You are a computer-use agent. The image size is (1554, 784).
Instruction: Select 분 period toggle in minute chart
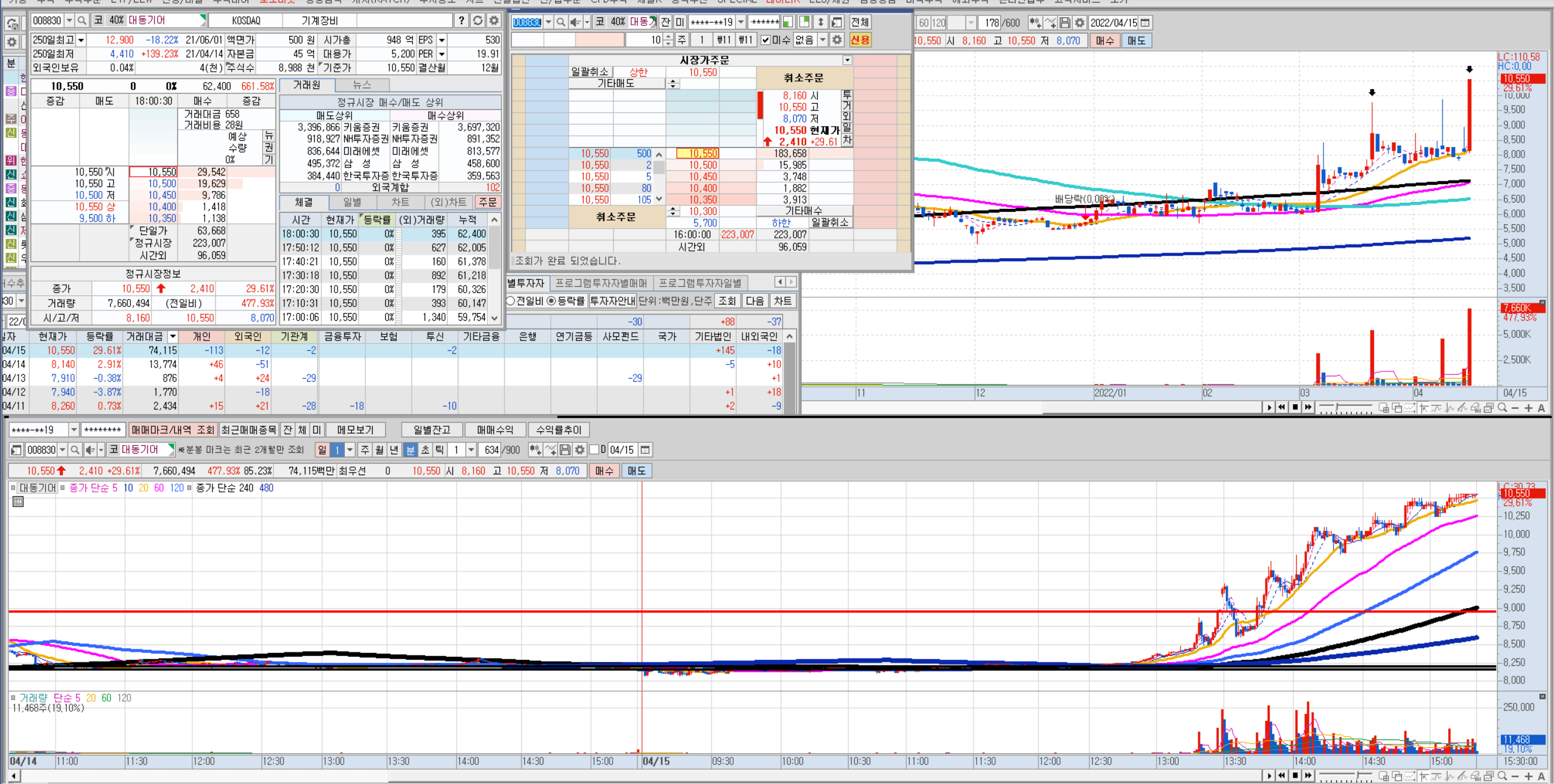click(x=410, y=450)
